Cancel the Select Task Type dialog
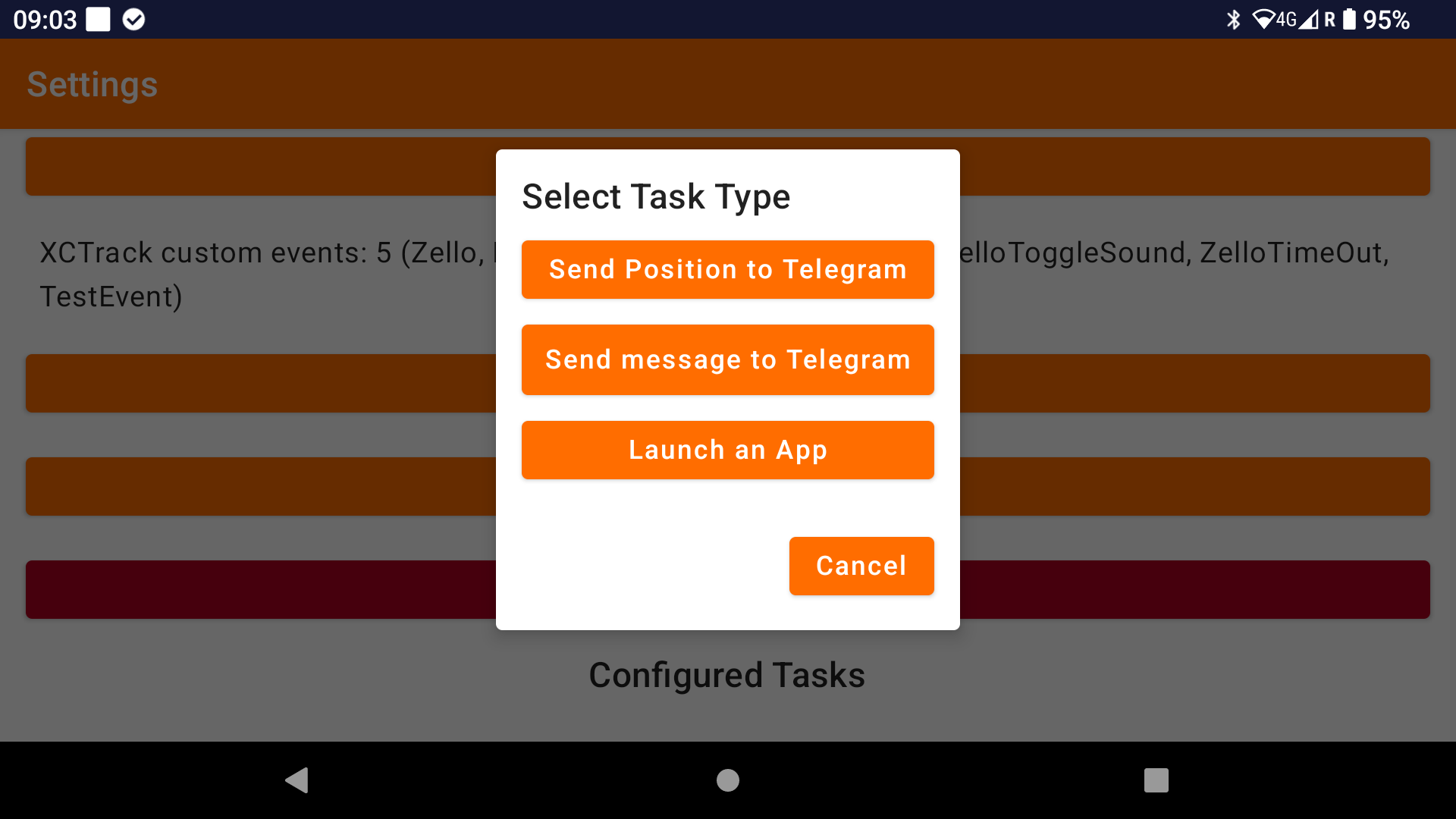This screenshot has height=819, width=1456. pos(861,566)
